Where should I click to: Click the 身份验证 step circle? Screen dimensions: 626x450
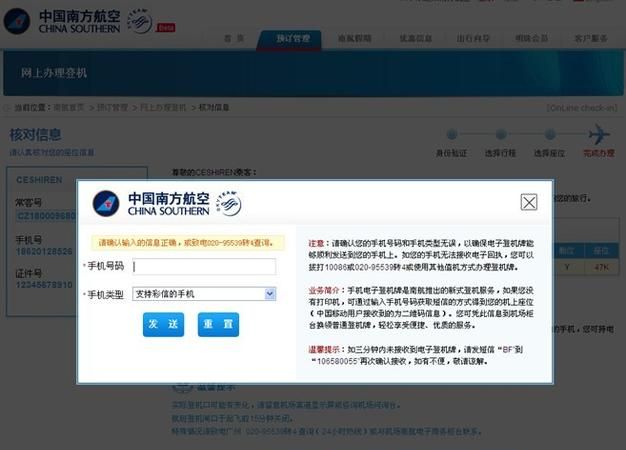[x=451, y=134]
